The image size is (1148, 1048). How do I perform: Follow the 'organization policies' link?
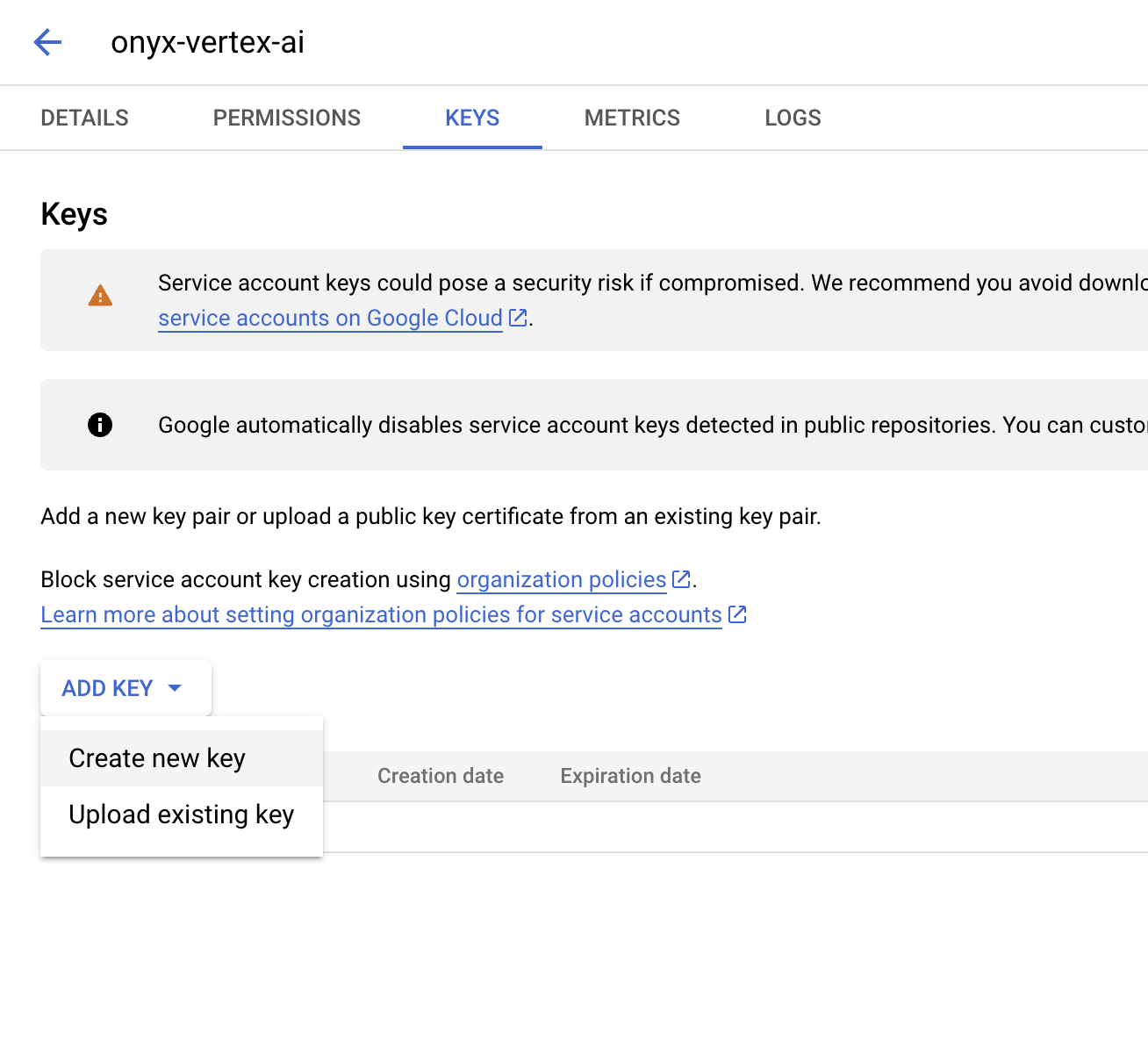coord(561,579)
